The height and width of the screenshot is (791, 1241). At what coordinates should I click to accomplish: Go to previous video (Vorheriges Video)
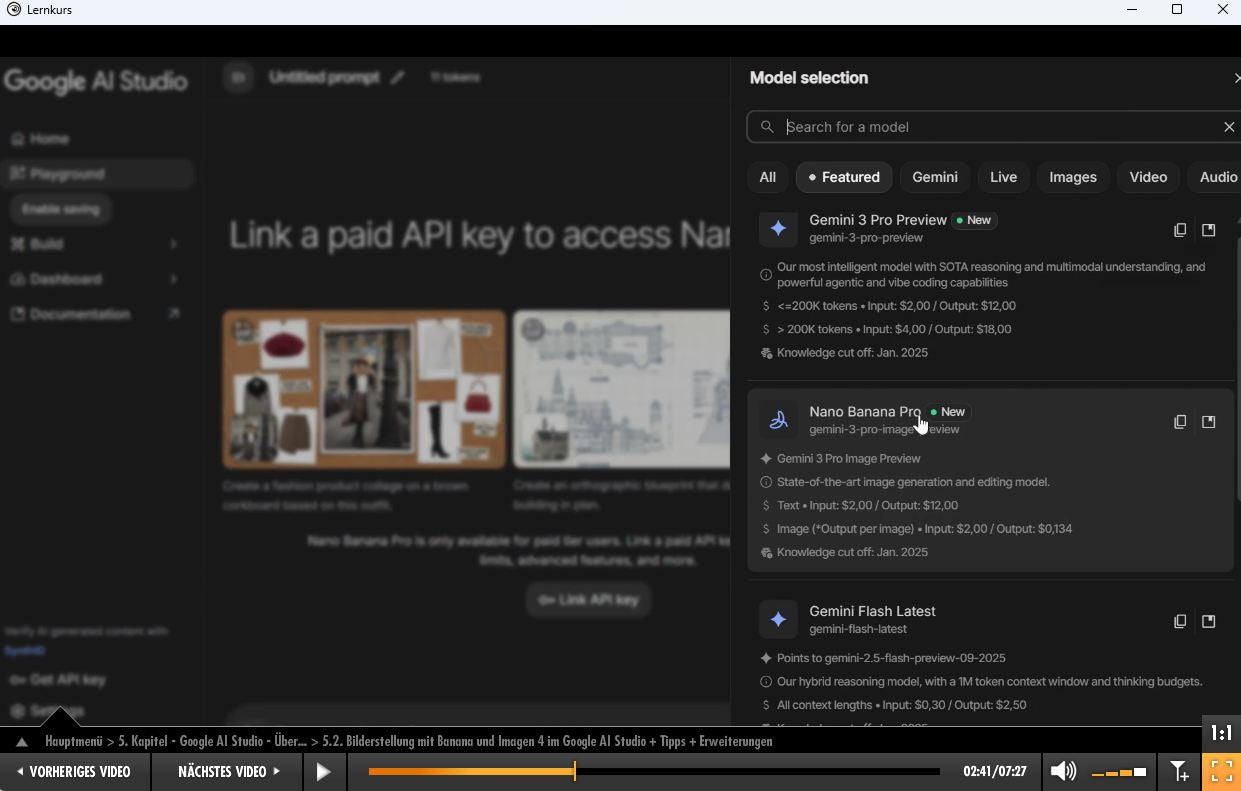pos(75,772)
